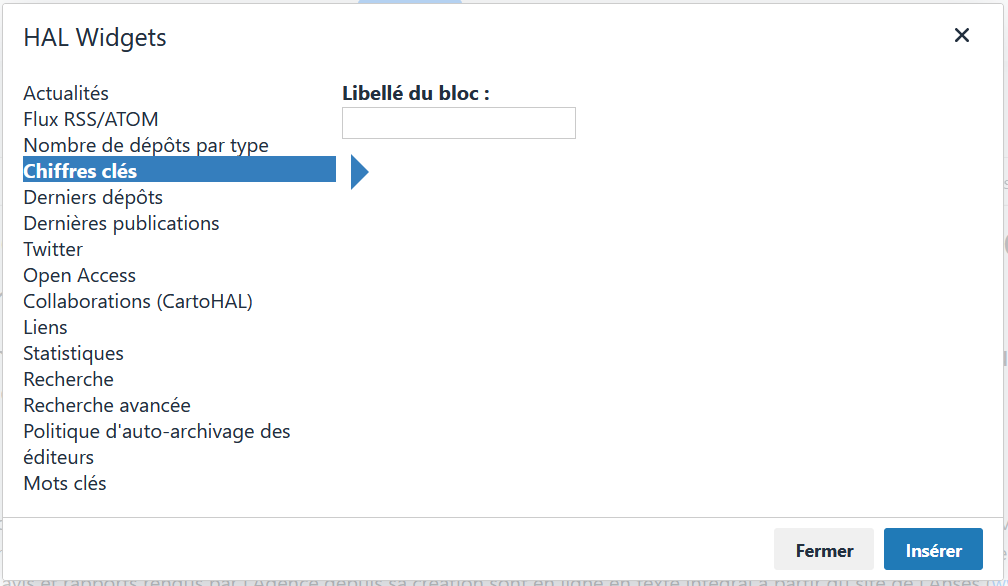Click the Fermer button
The width and height of the screenshot is (1008, 586).
click(x=823, y=549)
